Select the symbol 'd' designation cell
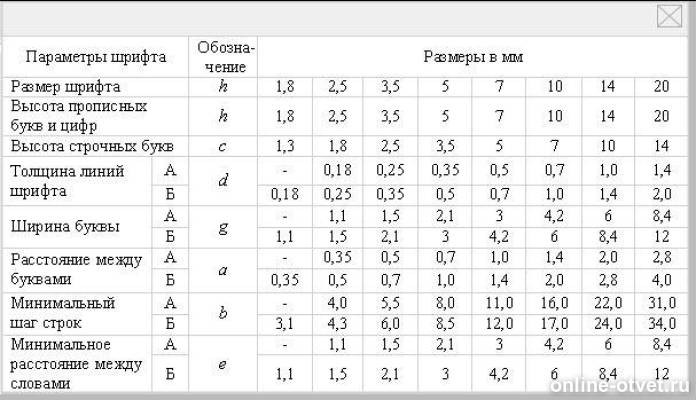696x400 pixels. coord(224,180)
